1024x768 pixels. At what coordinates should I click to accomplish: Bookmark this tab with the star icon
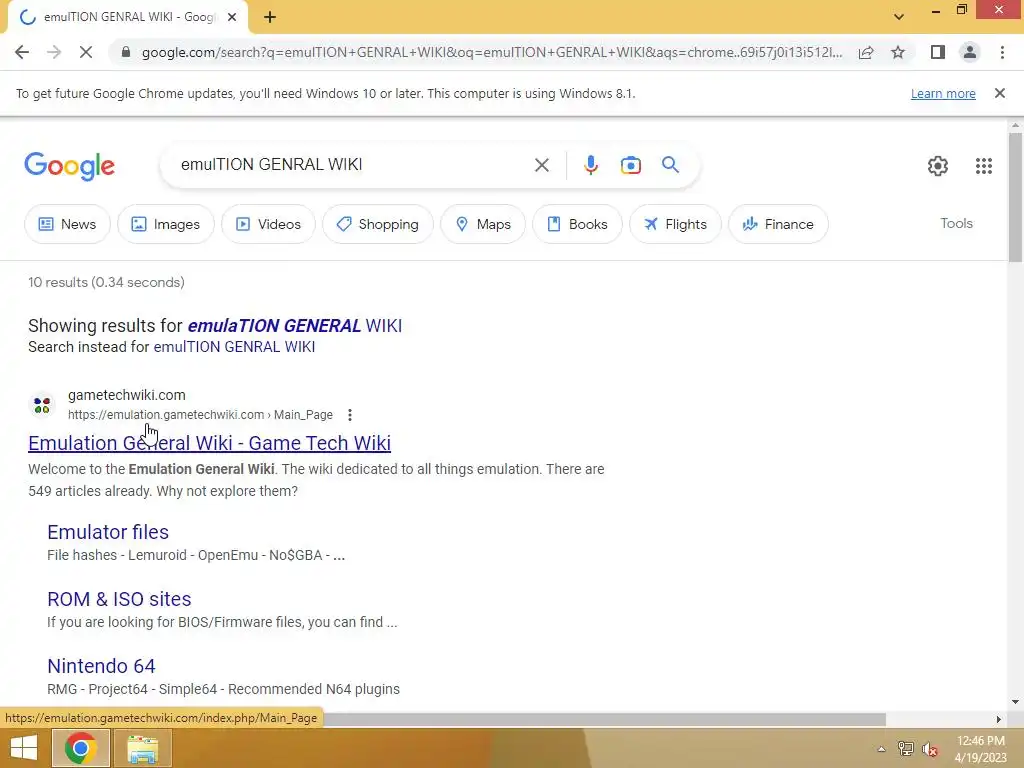[898, 52]
